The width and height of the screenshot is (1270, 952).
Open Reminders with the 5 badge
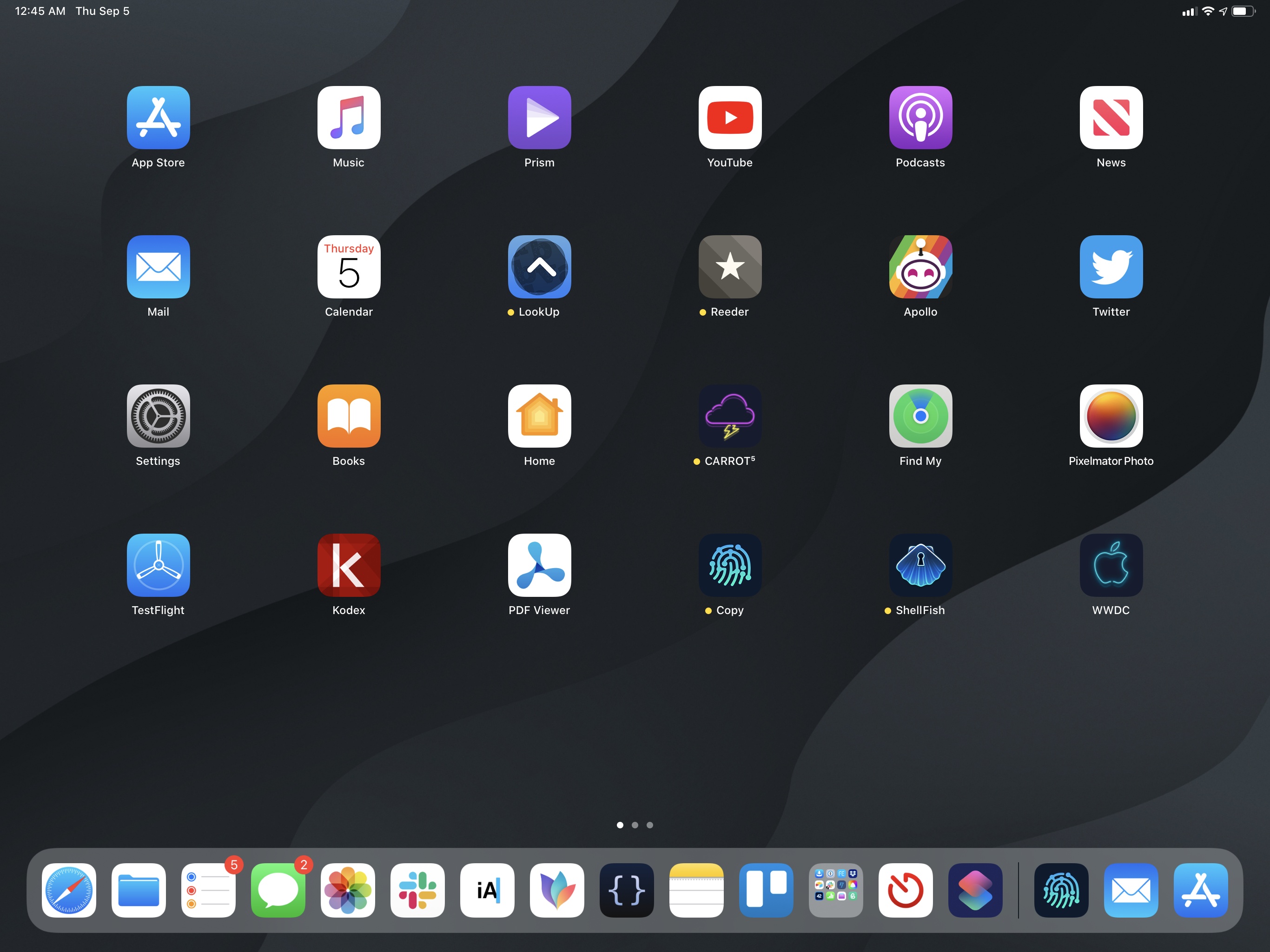click(x=208, y=891)
